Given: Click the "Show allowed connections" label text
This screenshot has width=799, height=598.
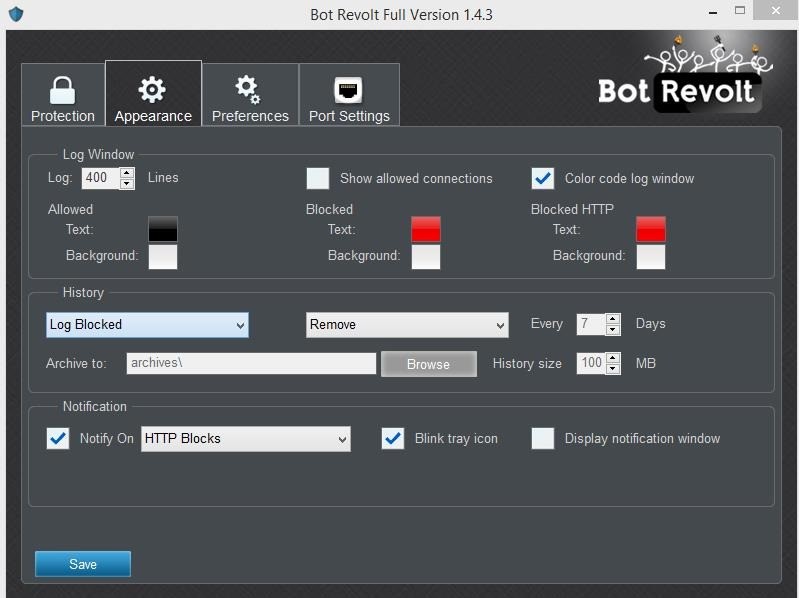Looking at the screenshot, I should (x=416, y=178).
